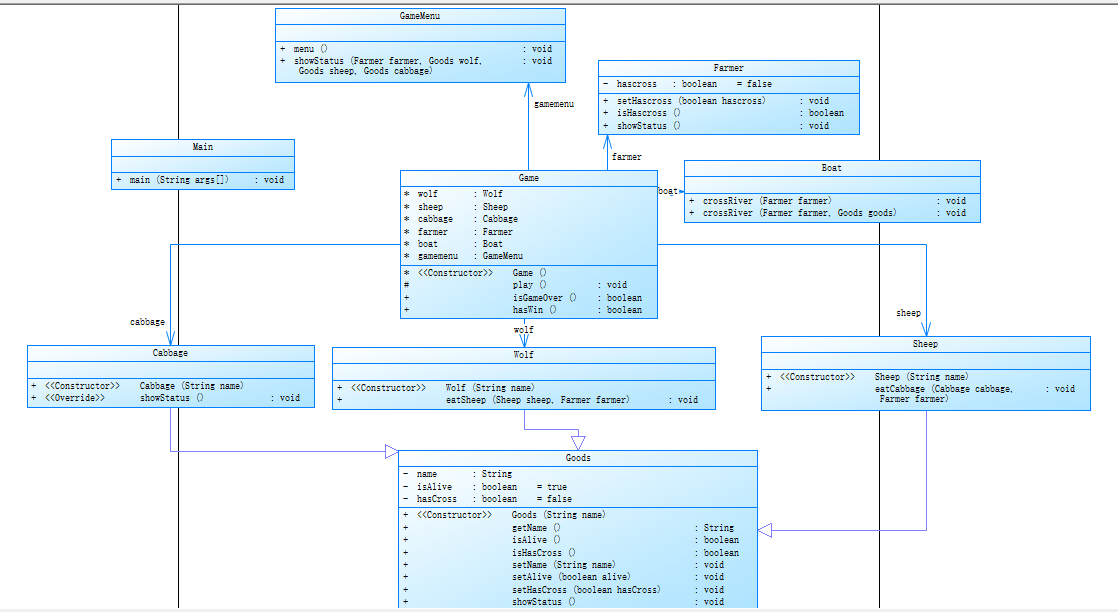Select eatCabbage method in Sheep class

(920, 394)
